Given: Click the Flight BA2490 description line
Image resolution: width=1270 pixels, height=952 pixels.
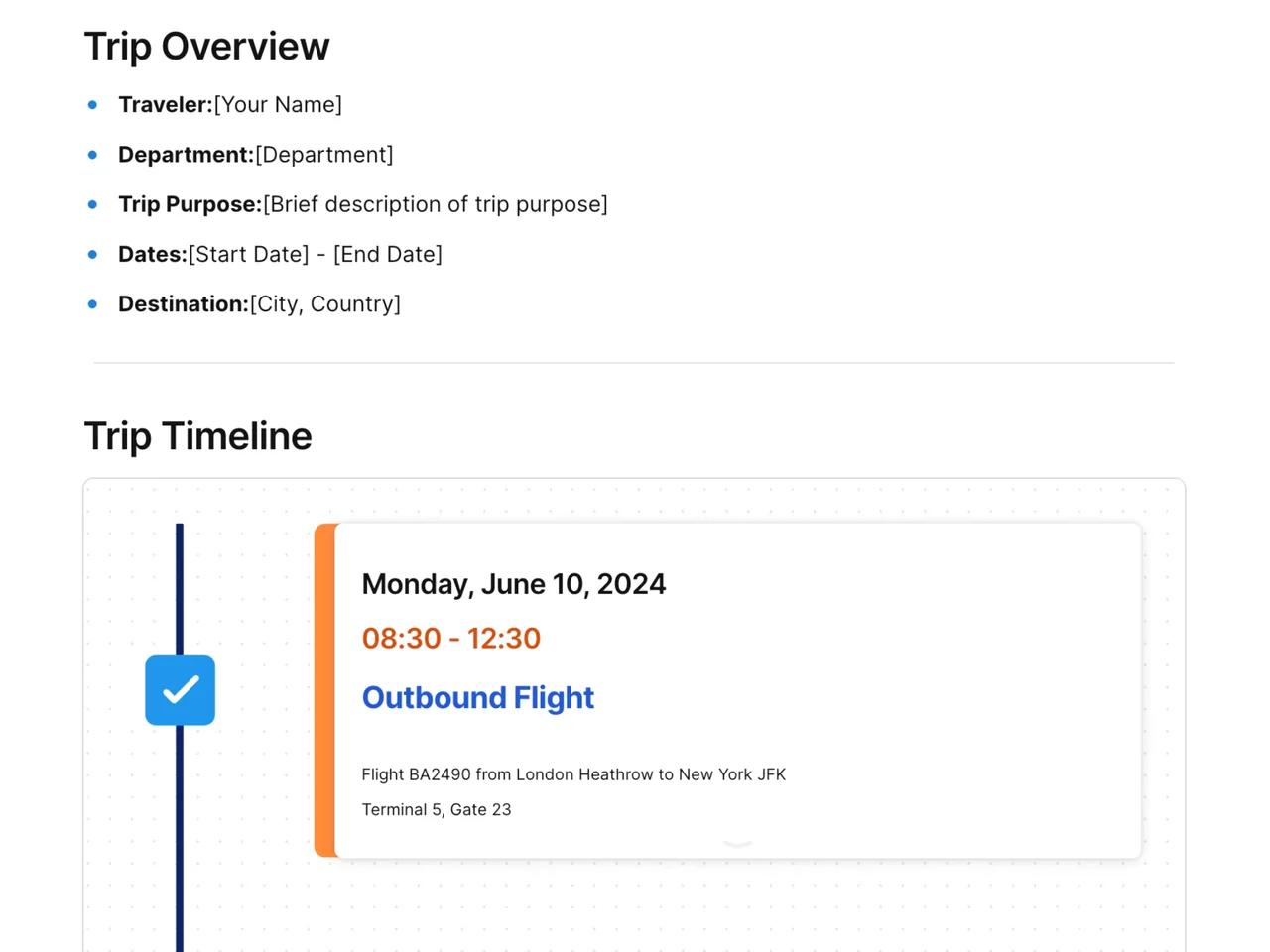Looking at the screenshot, I should 573,774.
